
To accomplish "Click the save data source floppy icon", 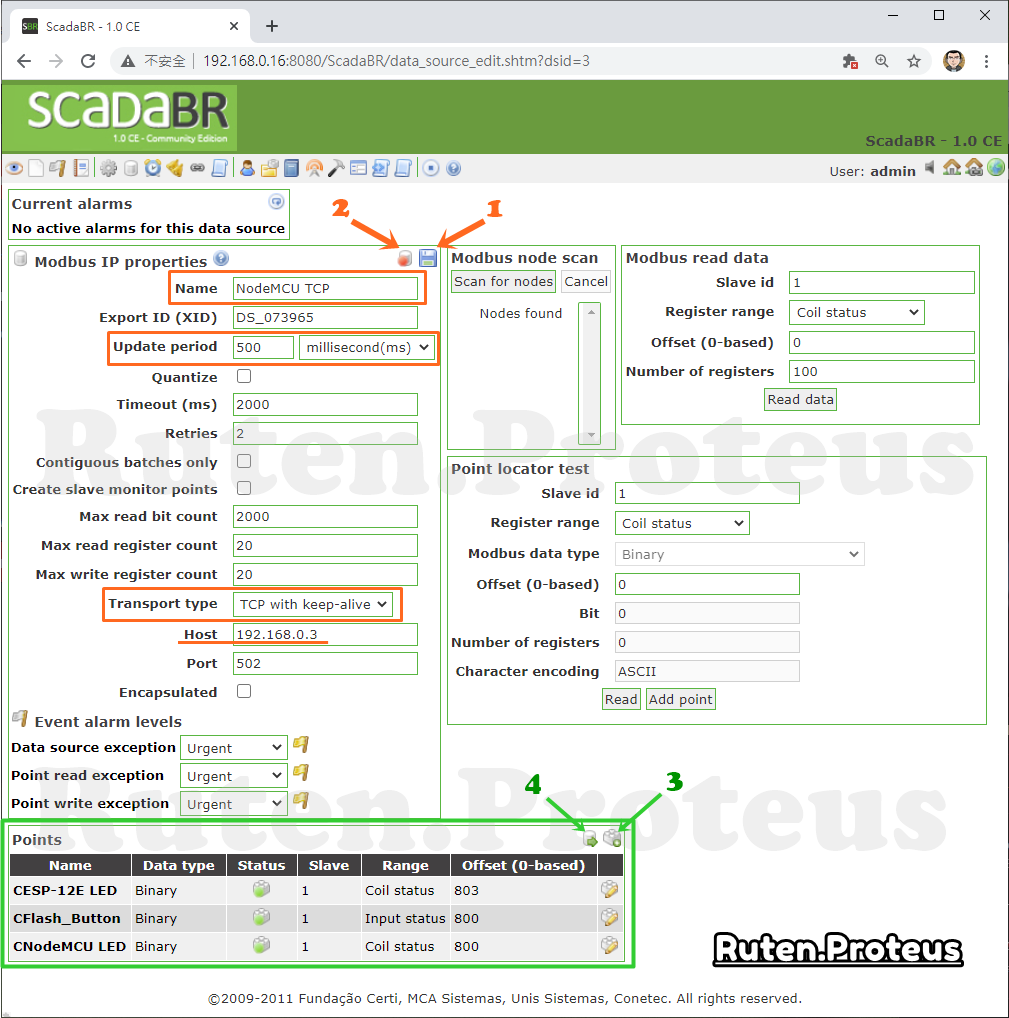I will [x=428, y=258].
